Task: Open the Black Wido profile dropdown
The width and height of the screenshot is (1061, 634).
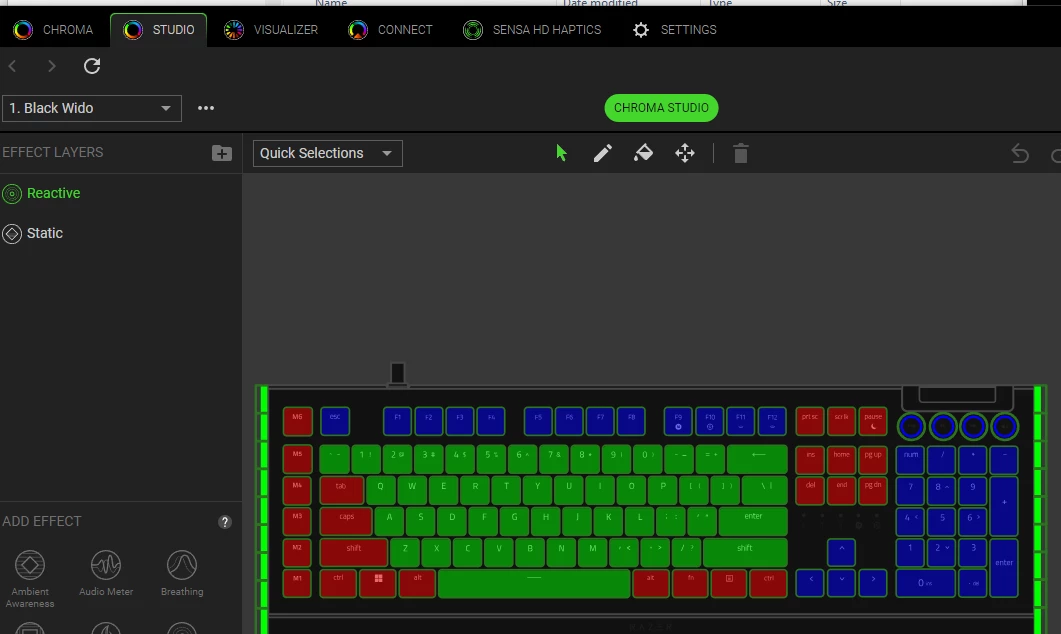Action: pyautogui.click(x=92, y=108)
